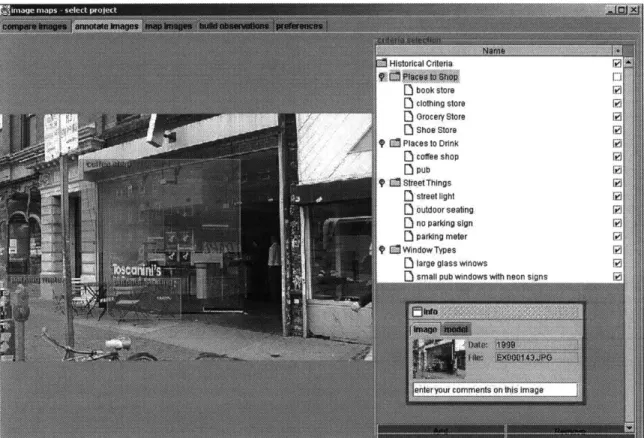Toggle the Places to Drink checkbox
Screen dimensions: 644x438
tap(617, 143)
